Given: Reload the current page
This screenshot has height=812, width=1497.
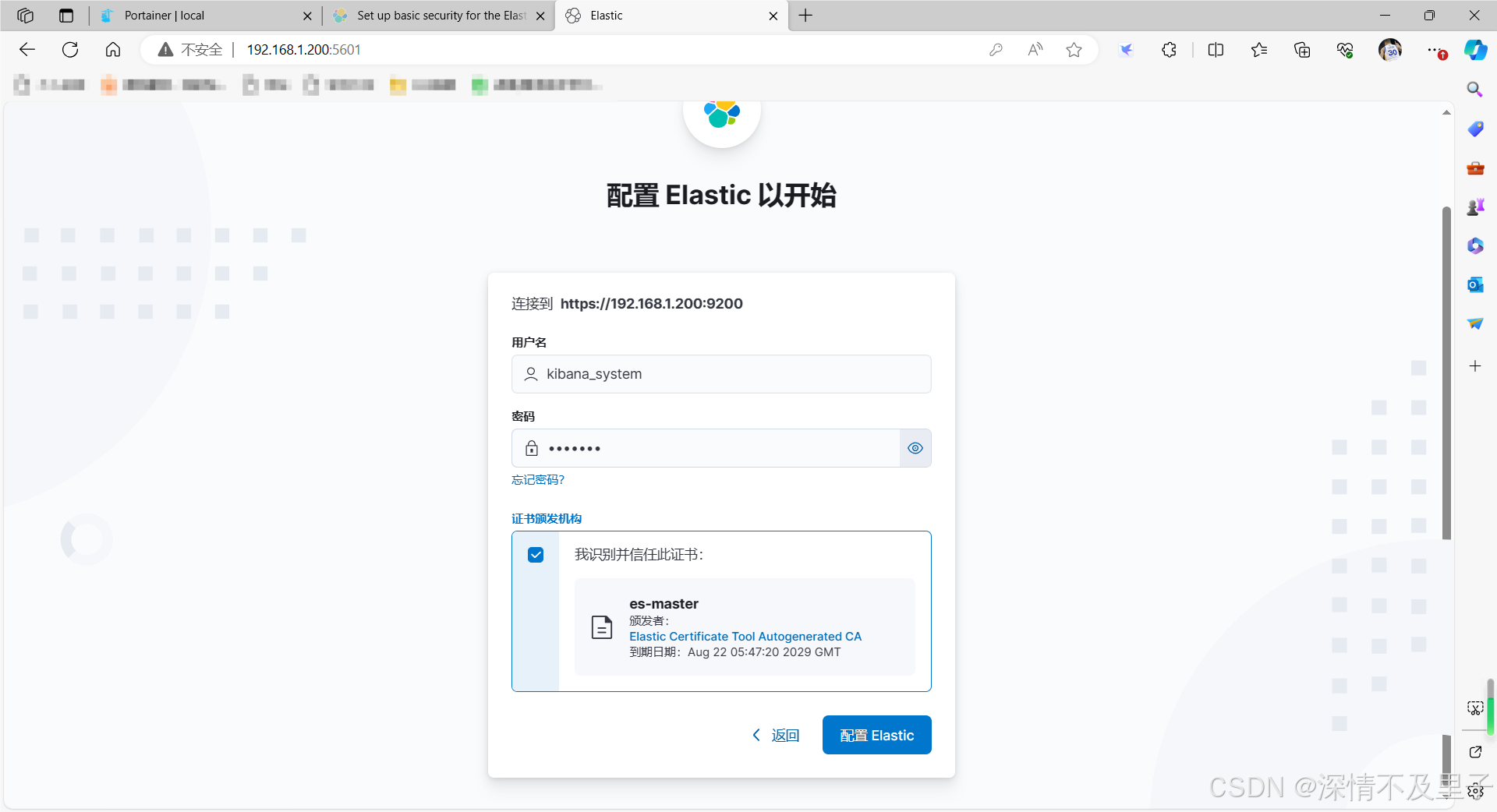Looking at the screenshot, I should [x=70, y=50].
